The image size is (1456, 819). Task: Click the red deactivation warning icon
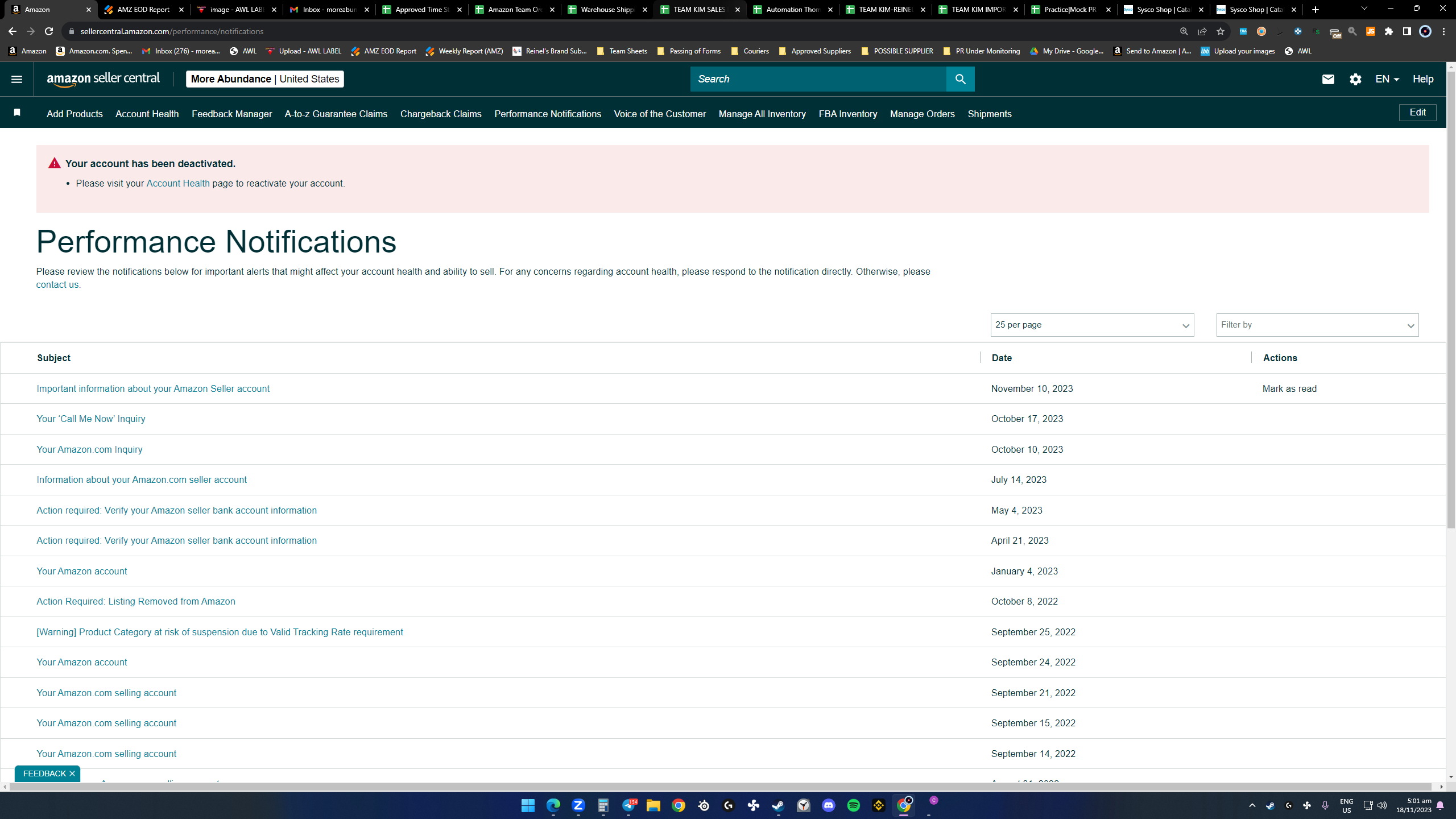[55, 163]
